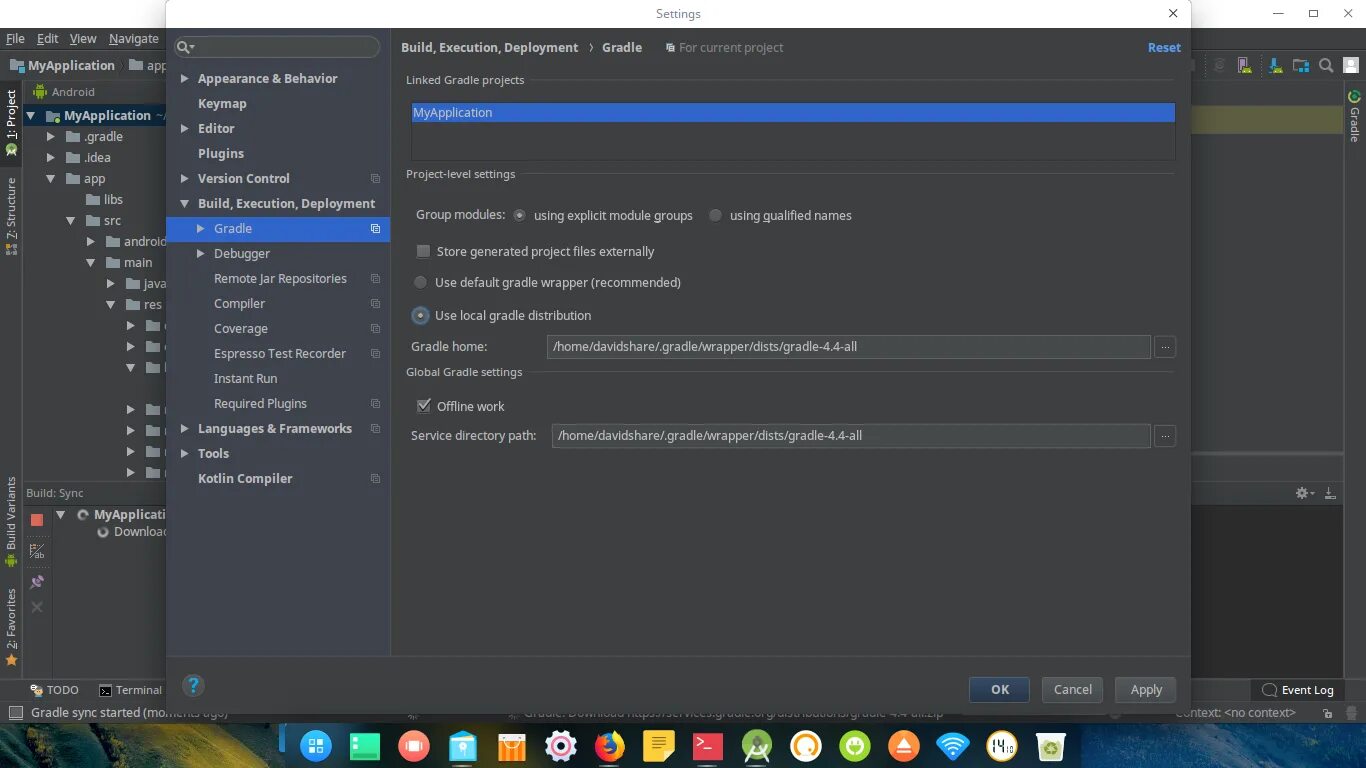The image size is (1366, 768).
Task: Open the system settings gear in dock
Action: click(x=561, y=746)
